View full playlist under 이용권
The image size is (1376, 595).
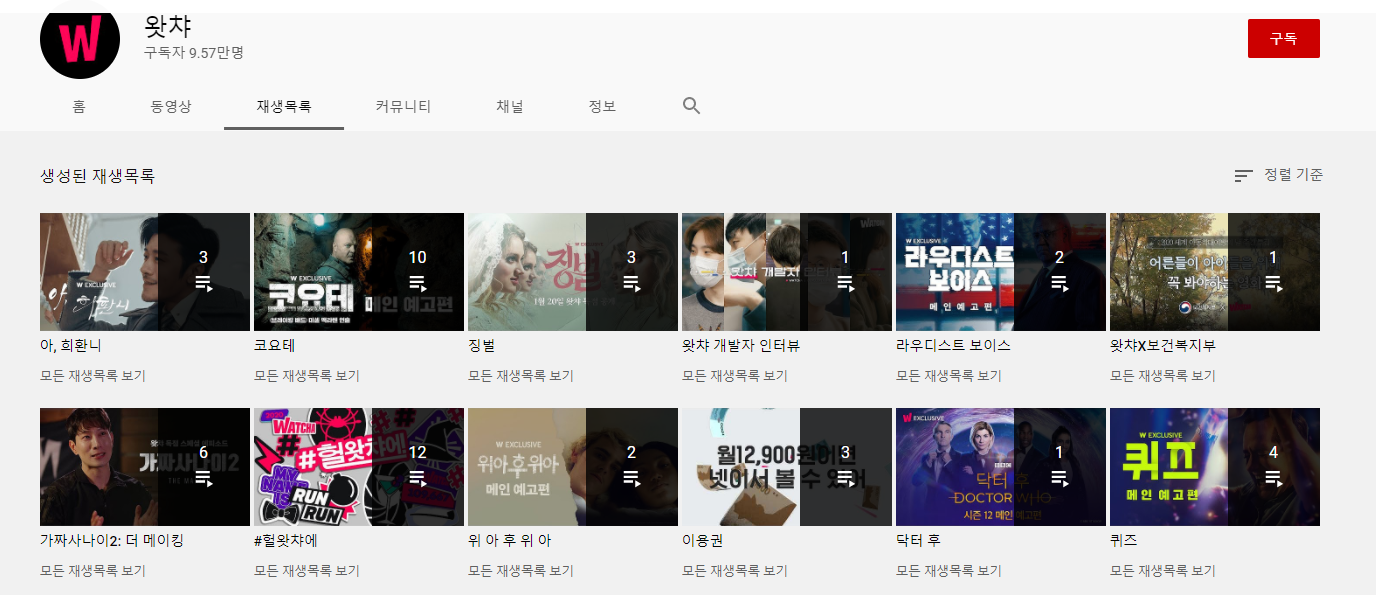tap(735, 571)
